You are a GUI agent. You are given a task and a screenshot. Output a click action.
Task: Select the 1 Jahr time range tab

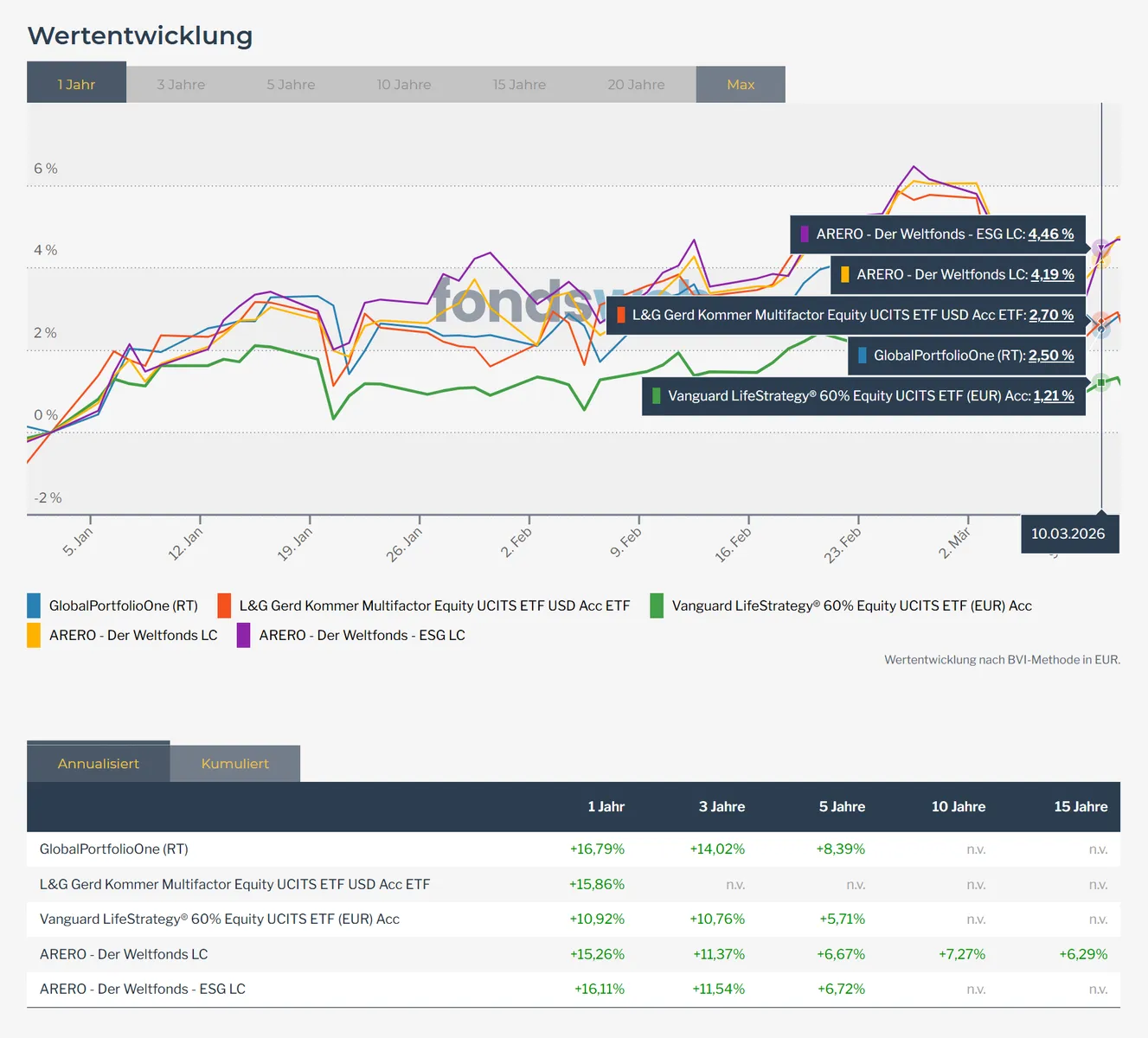coord(76,84)
